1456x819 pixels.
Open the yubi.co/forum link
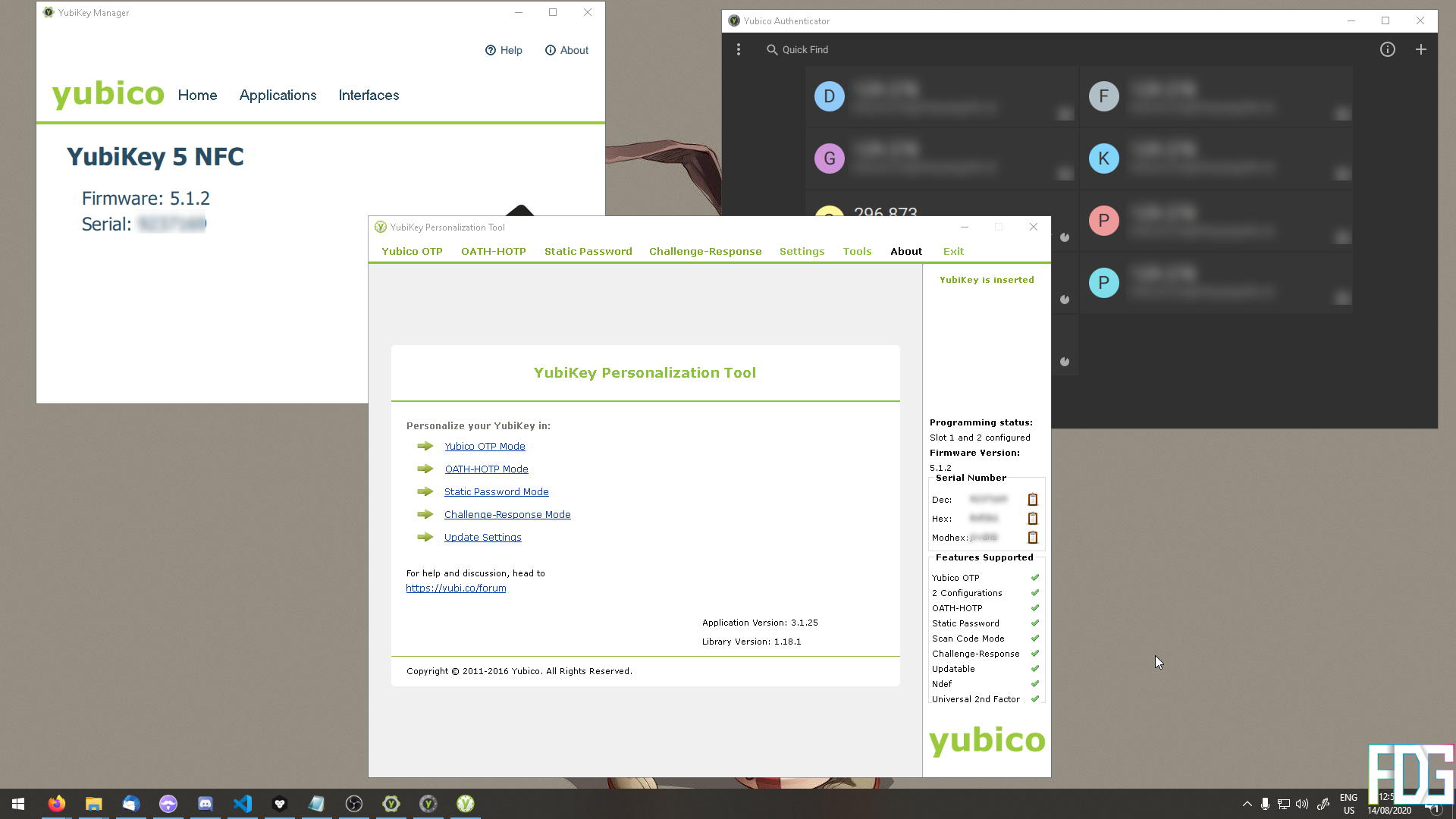tap(456, 588)
